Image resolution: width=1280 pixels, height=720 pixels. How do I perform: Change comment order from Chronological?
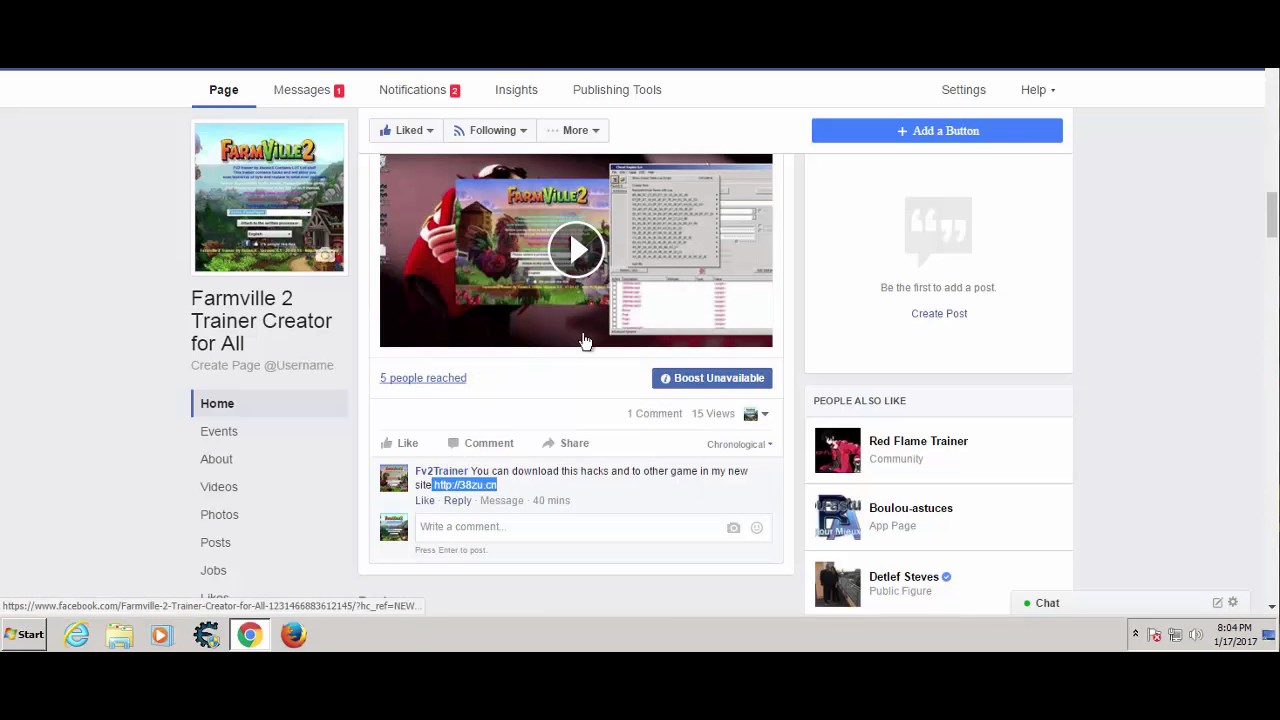[x=739, y=444]
